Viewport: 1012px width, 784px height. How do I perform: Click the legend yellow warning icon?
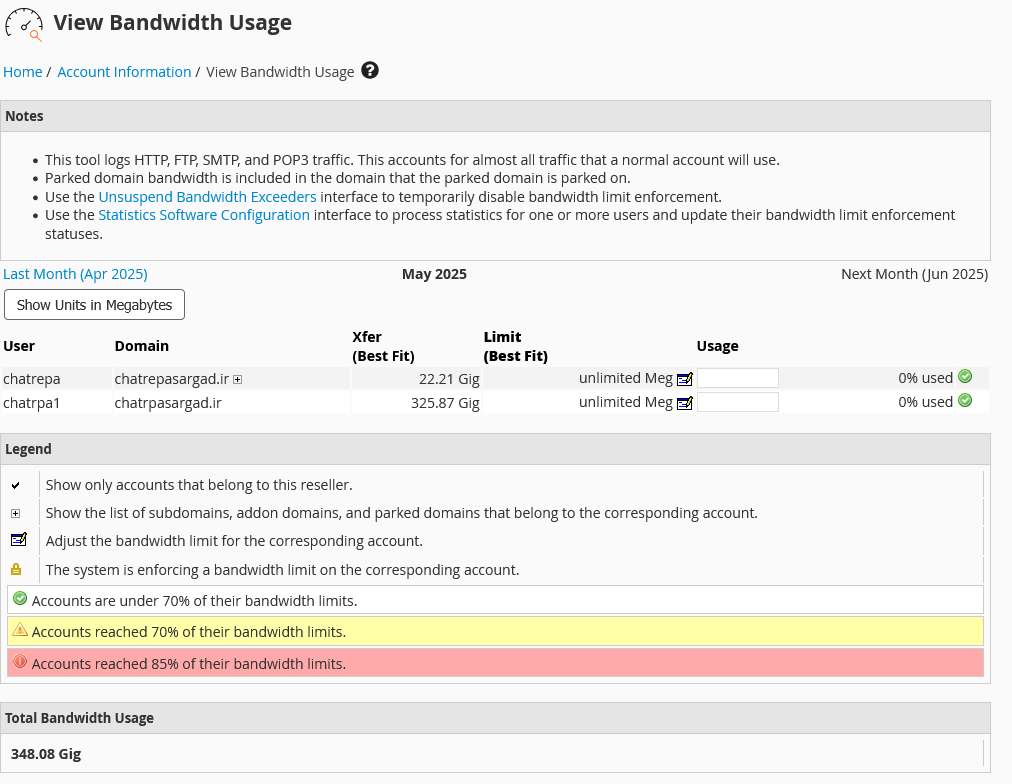coord(19,630)
